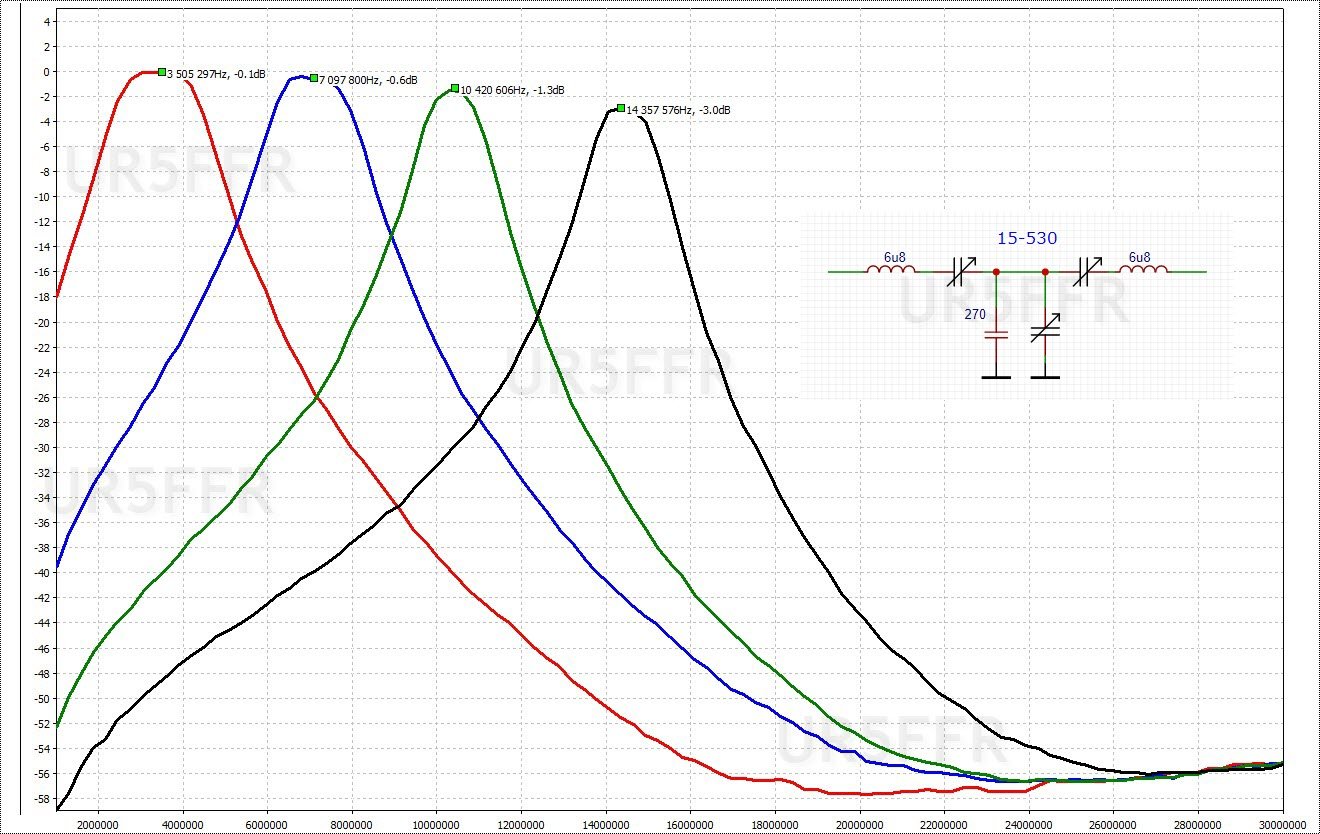Image resolution: width=1320 pixels, height=834 pixels.
Task: Click the -30 label on the dB axis
Action: click(44, 448)
